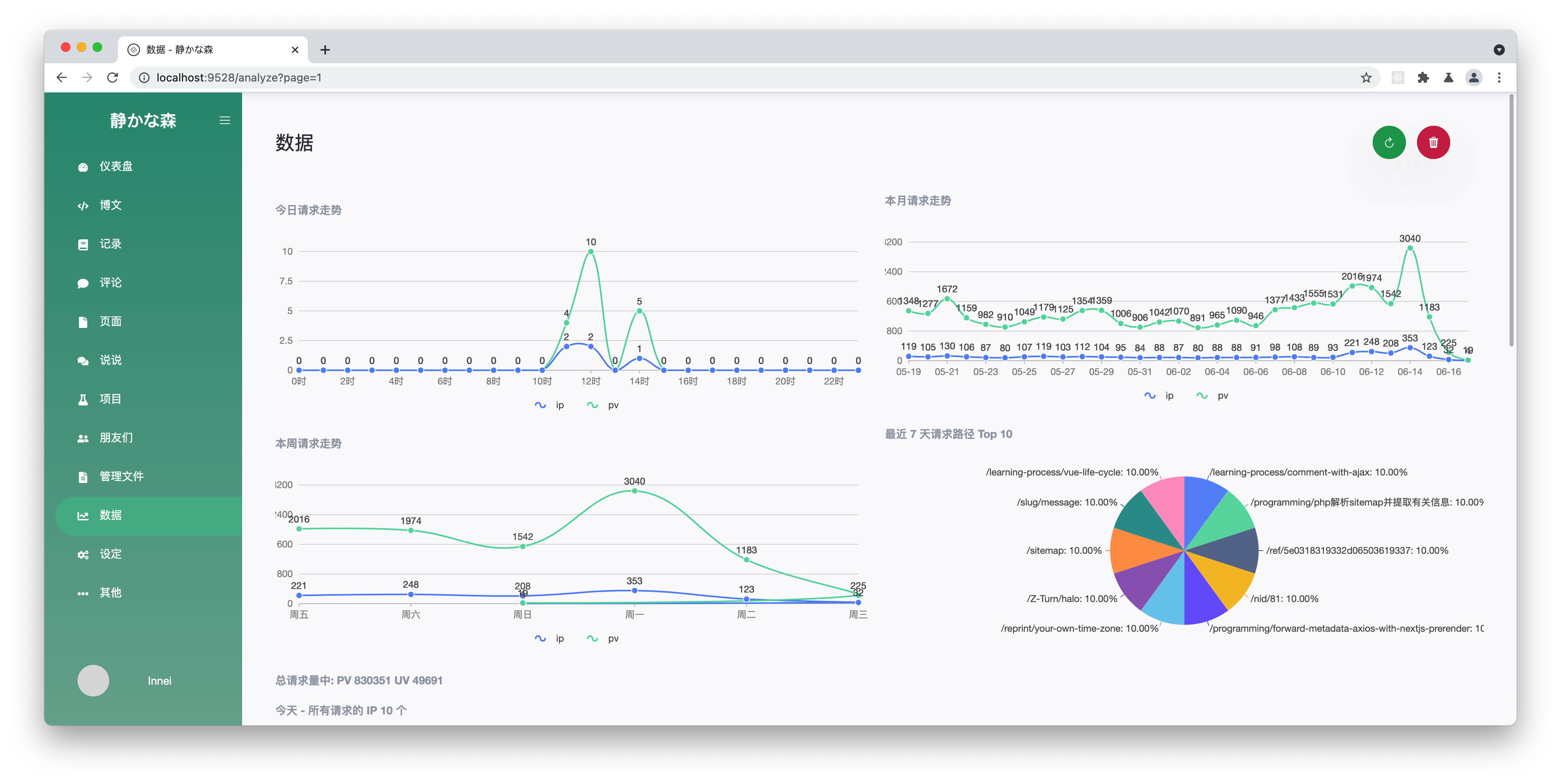This screenshot has width=1561, height=784.
Task: Open the 仪表盘 dashboard sidebar icon
Action: [83, 167]
